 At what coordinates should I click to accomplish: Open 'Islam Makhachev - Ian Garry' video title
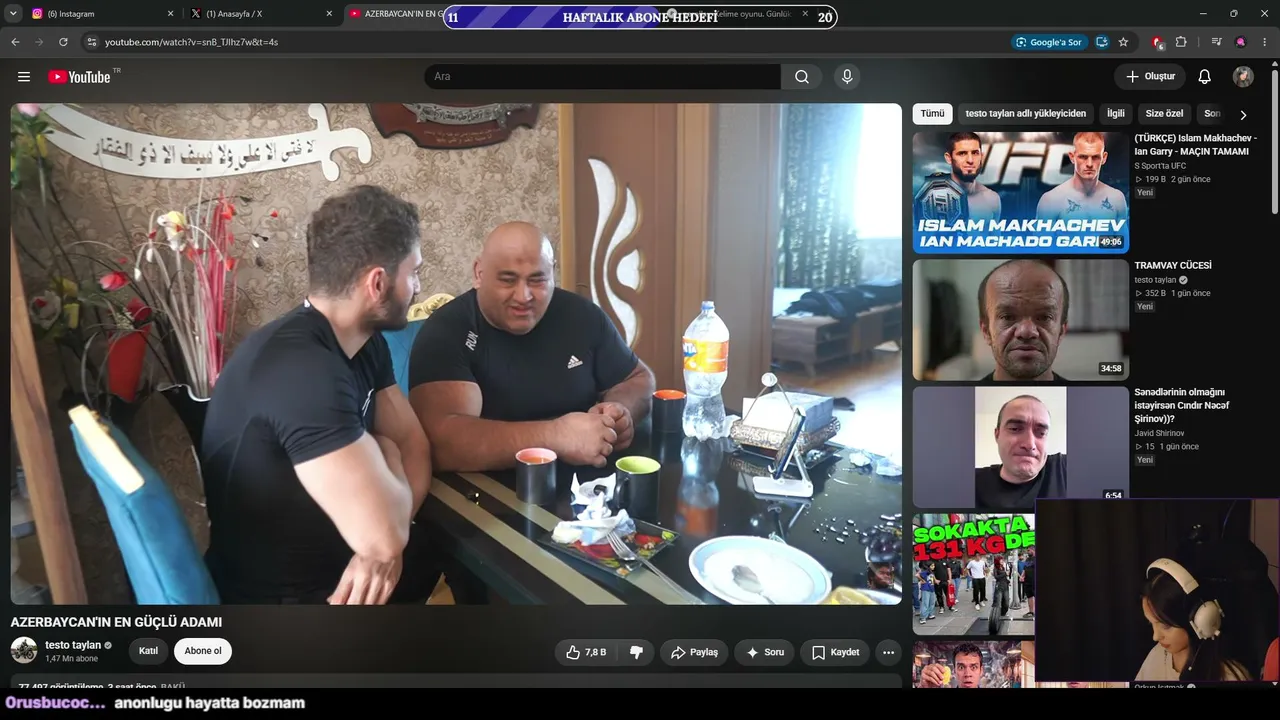pyautogui.click(x=1196, y=145)
